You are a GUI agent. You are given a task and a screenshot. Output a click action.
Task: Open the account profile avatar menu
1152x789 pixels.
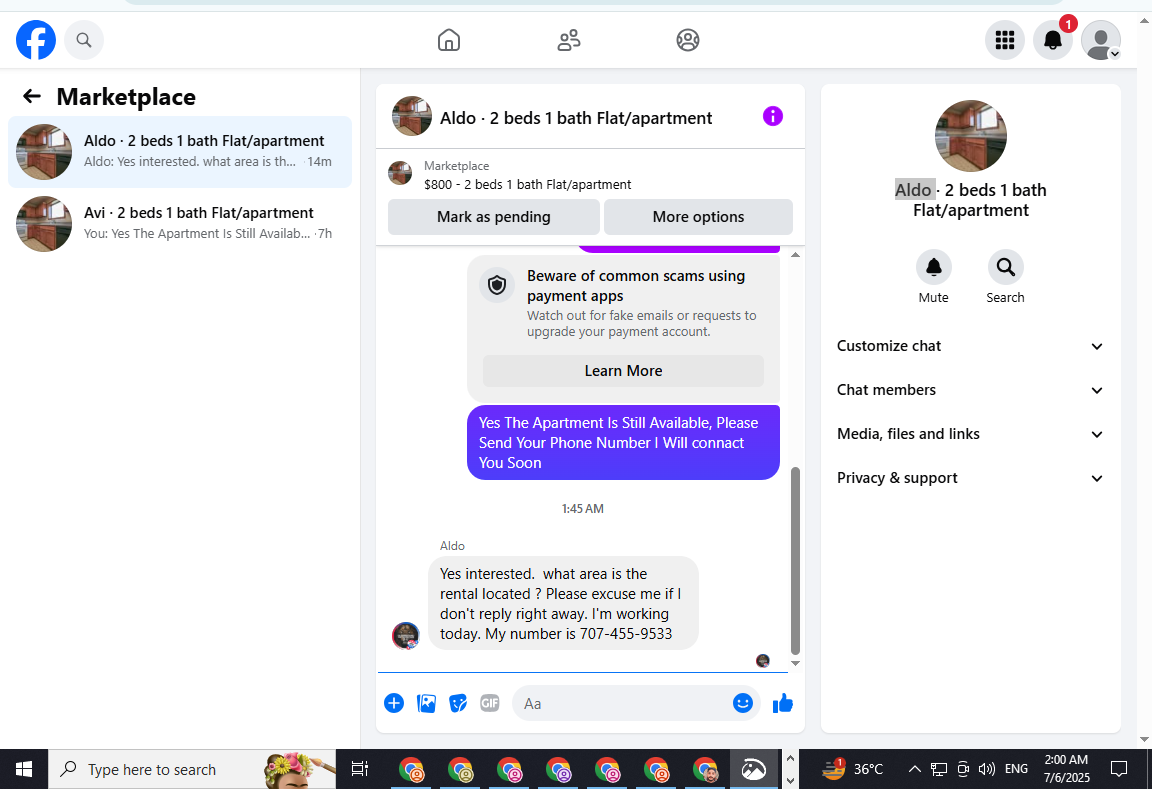coord(1101,40)
